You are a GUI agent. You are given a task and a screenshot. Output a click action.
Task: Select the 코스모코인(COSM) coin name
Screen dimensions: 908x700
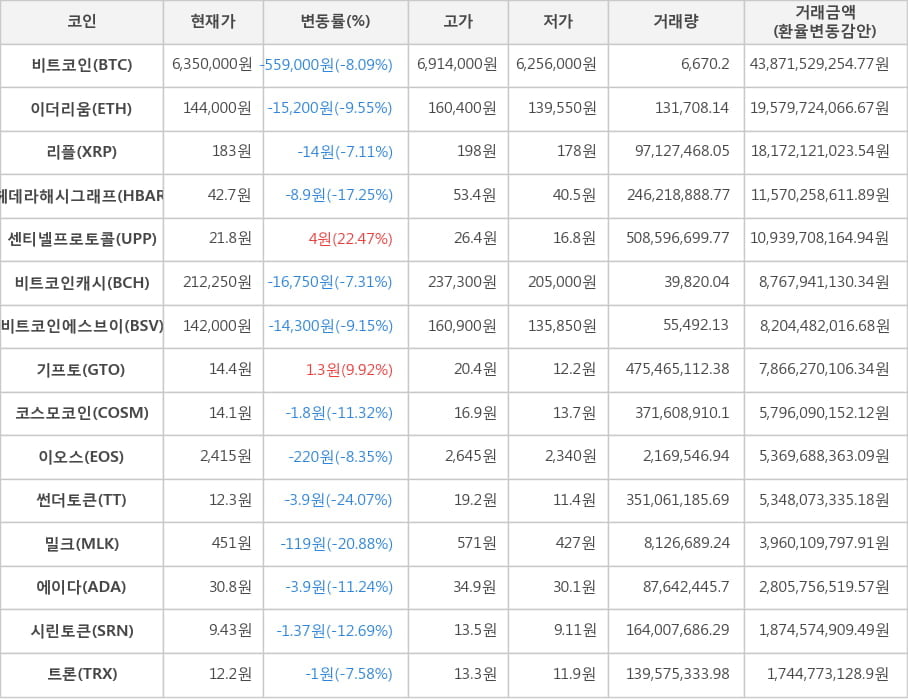click(82, 413)
